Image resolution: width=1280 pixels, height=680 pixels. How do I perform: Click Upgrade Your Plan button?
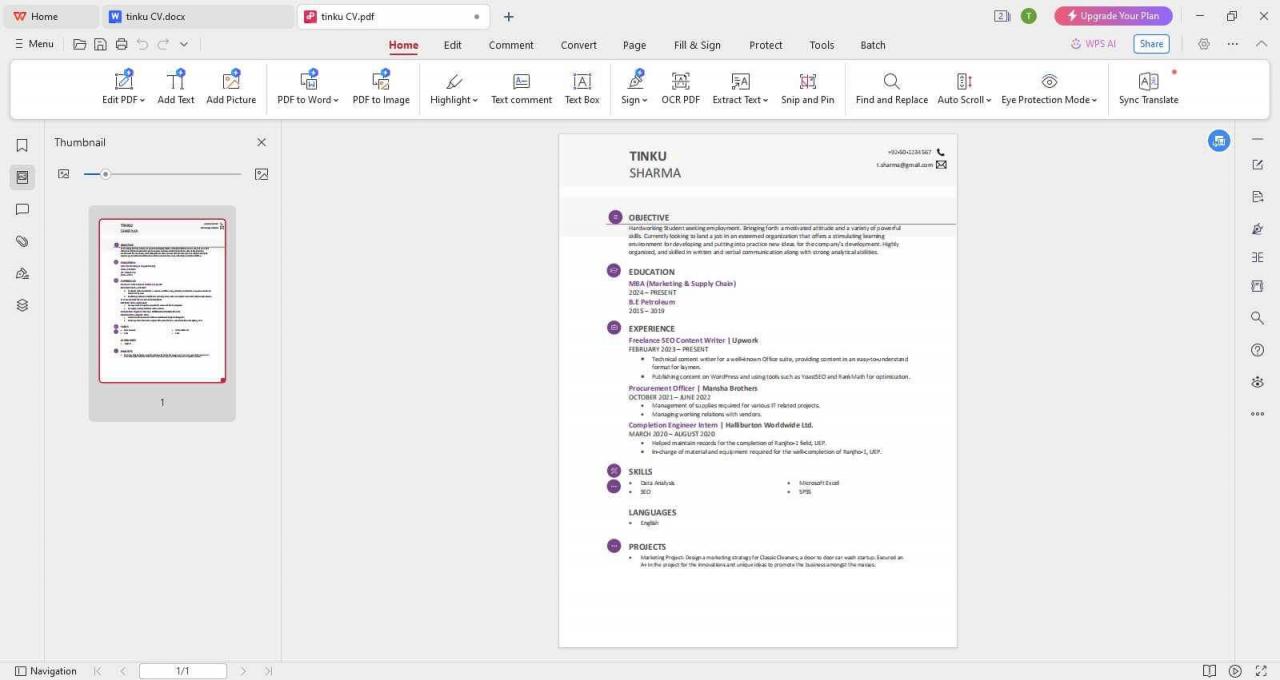[1113, 16]
